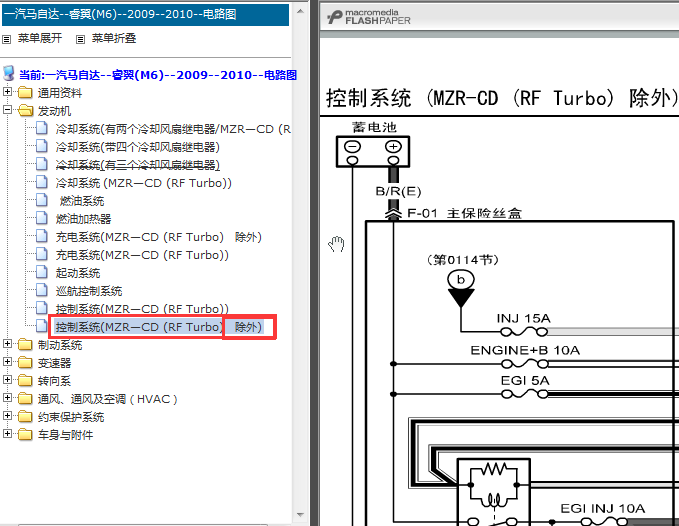The width and height of the screenshot is (679, 526).
Task: Click page icon next to 充电系统(MZR-CD (RF Turbo))
Action: (x=42, y=254)
